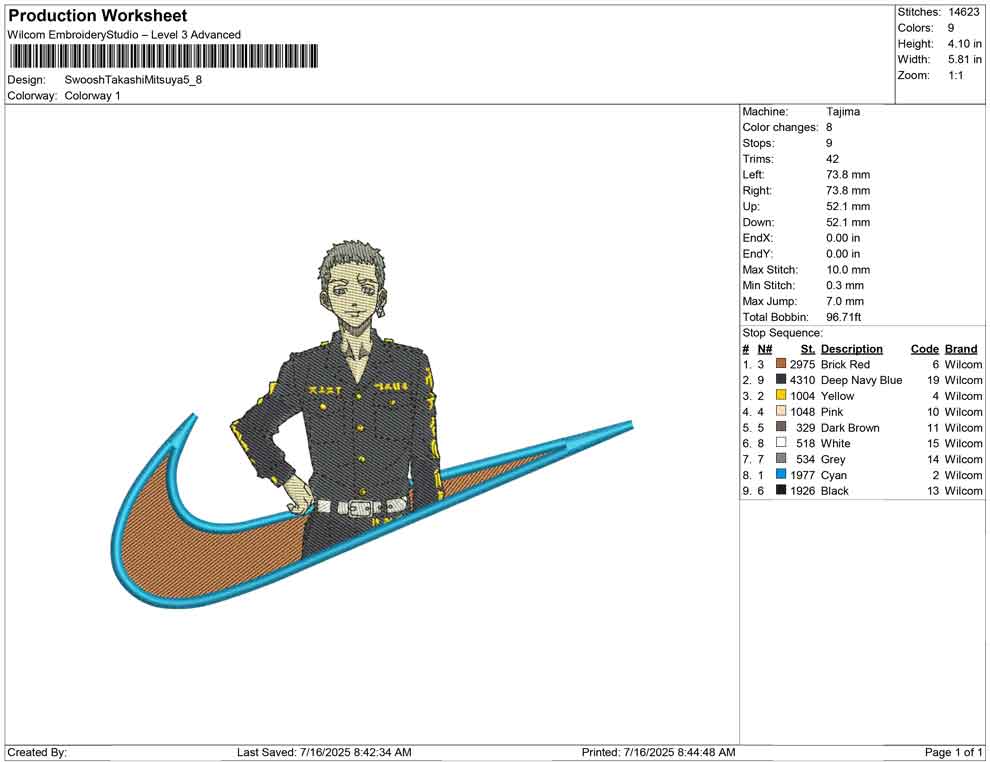This screenshot has height=762, width=990.
Task: Select thread number "1048" in Pink row
Action: click(802, 411)
